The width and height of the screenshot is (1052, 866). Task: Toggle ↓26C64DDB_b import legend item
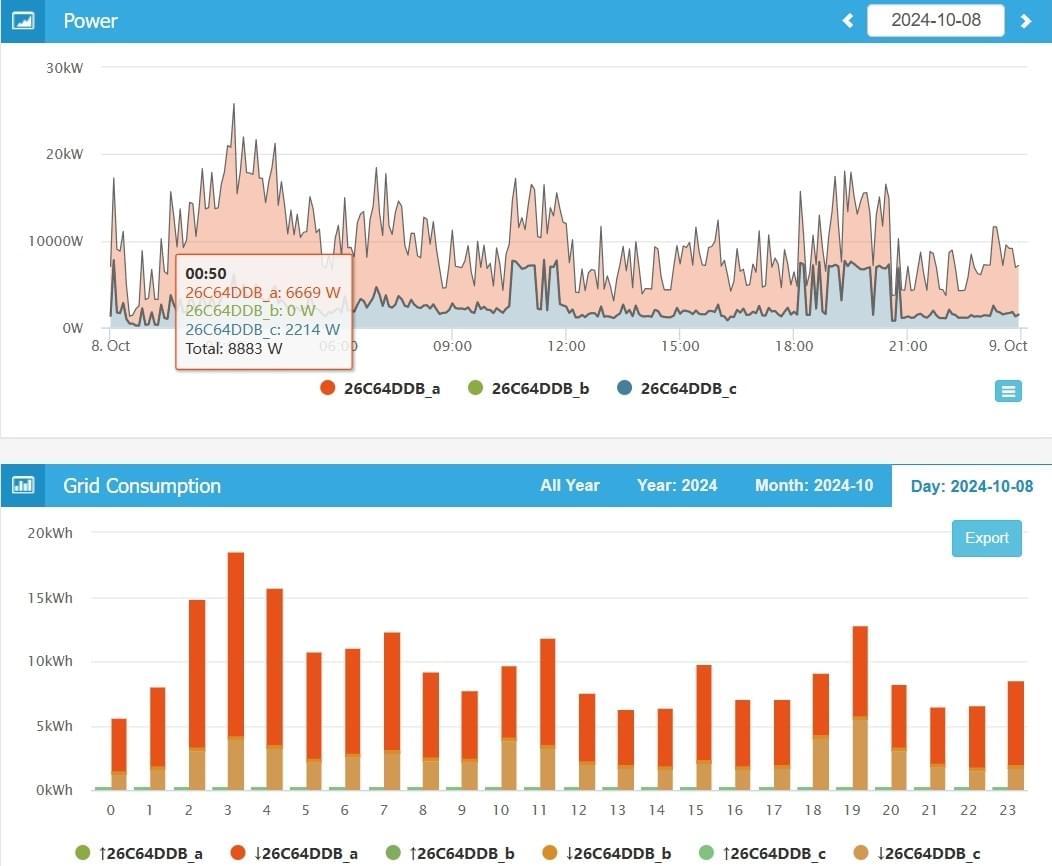click(607, 853)
